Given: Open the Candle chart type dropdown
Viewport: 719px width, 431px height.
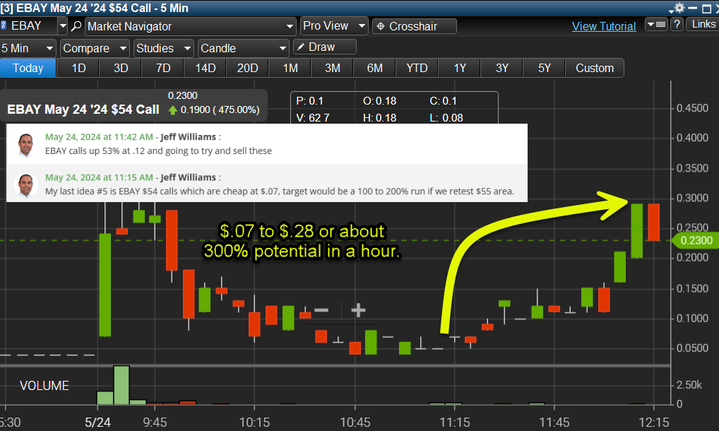Looking at the screenshot, I should click(x=243, y=48).
